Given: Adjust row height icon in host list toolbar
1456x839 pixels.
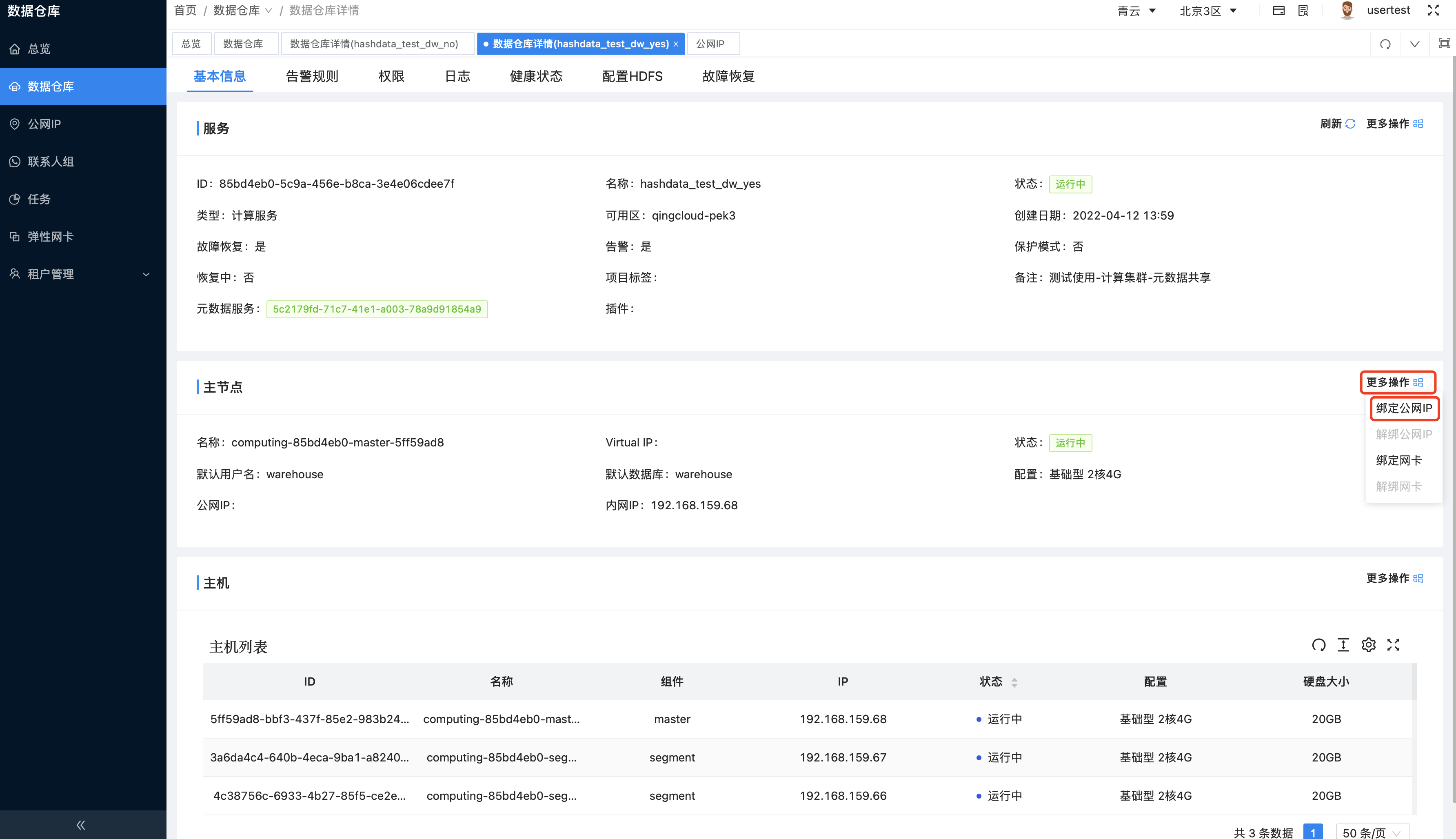Looking at the screenshot, I should 1344,645.
